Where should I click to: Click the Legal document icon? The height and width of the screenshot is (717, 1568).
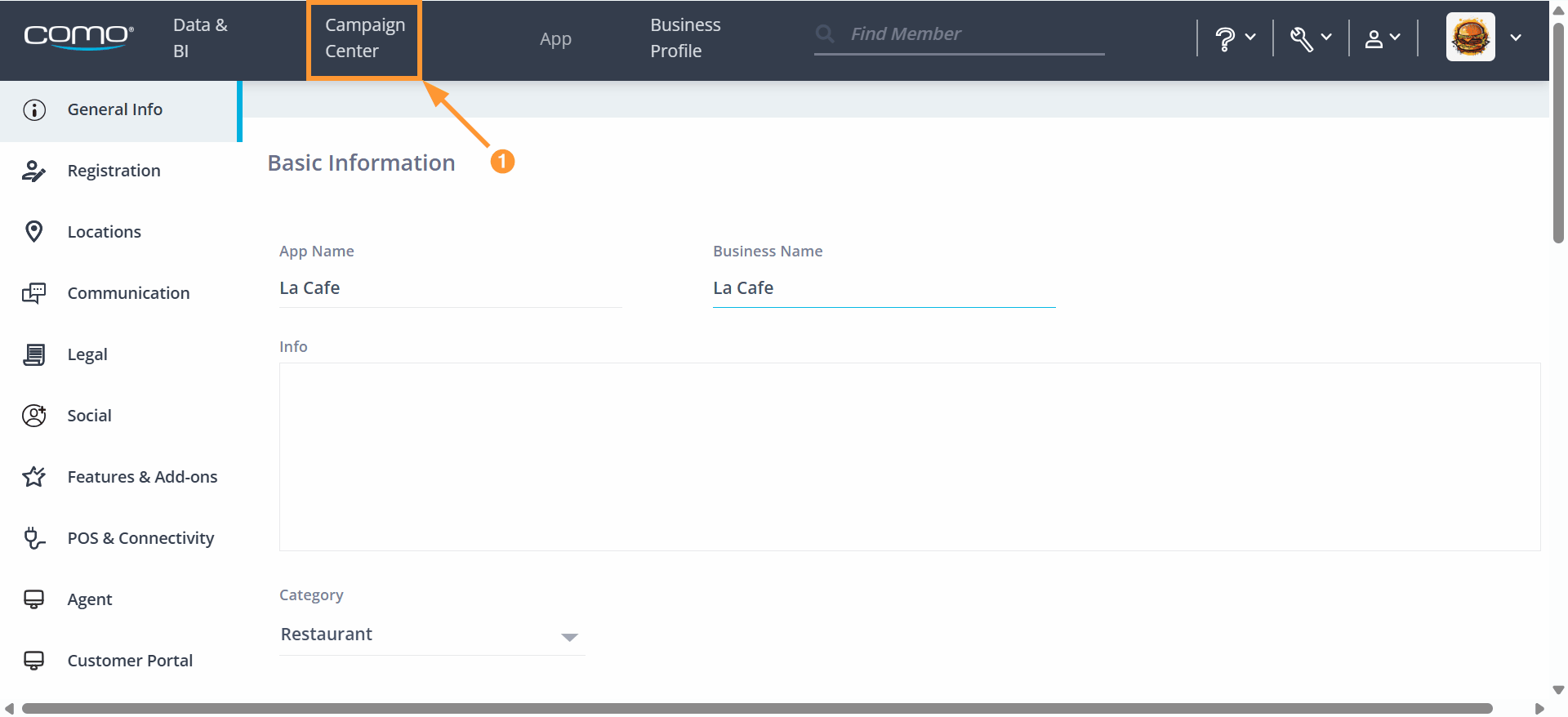[x=34, y=354]
